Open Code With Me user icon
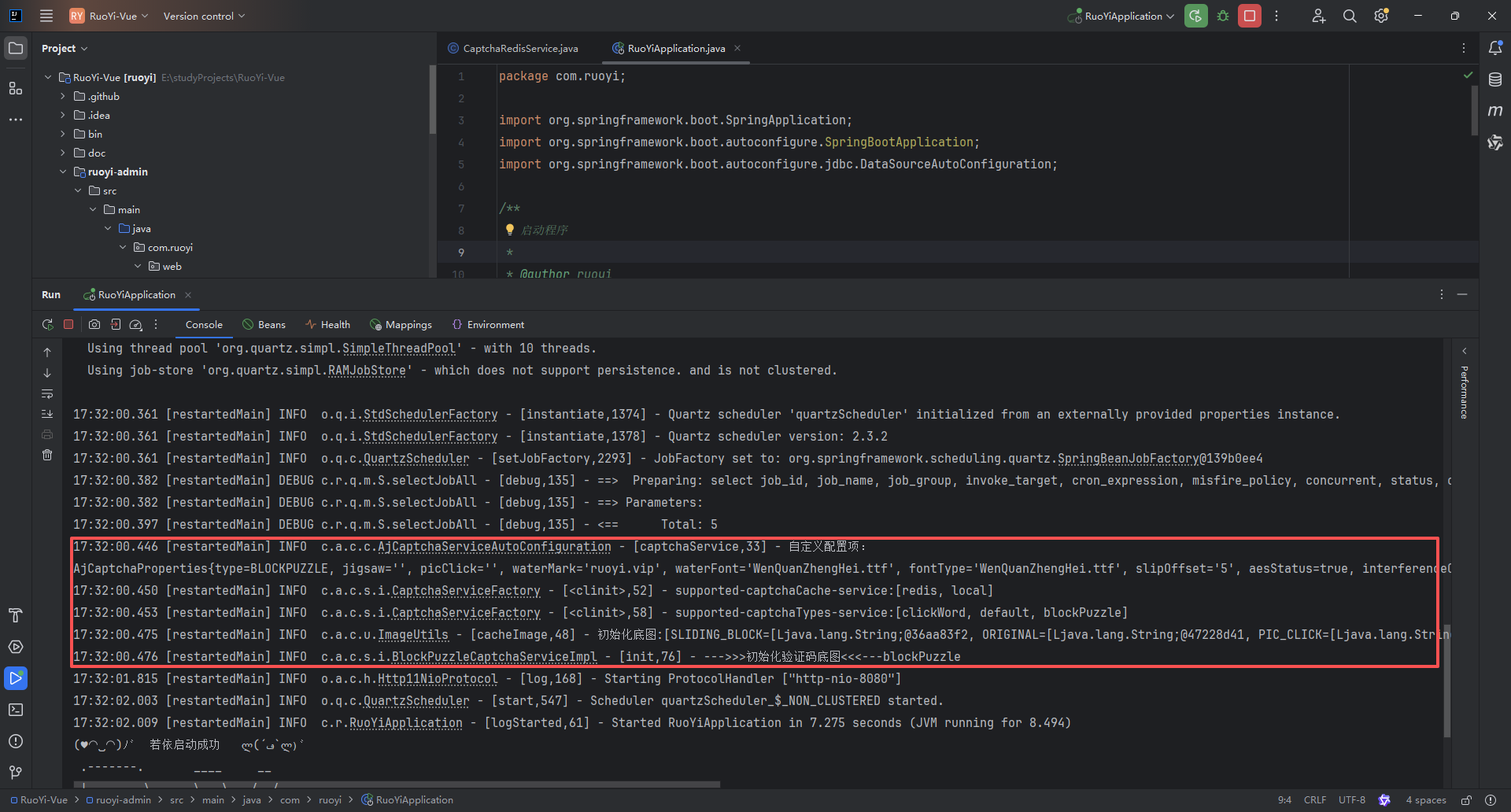 [1318, 16]
